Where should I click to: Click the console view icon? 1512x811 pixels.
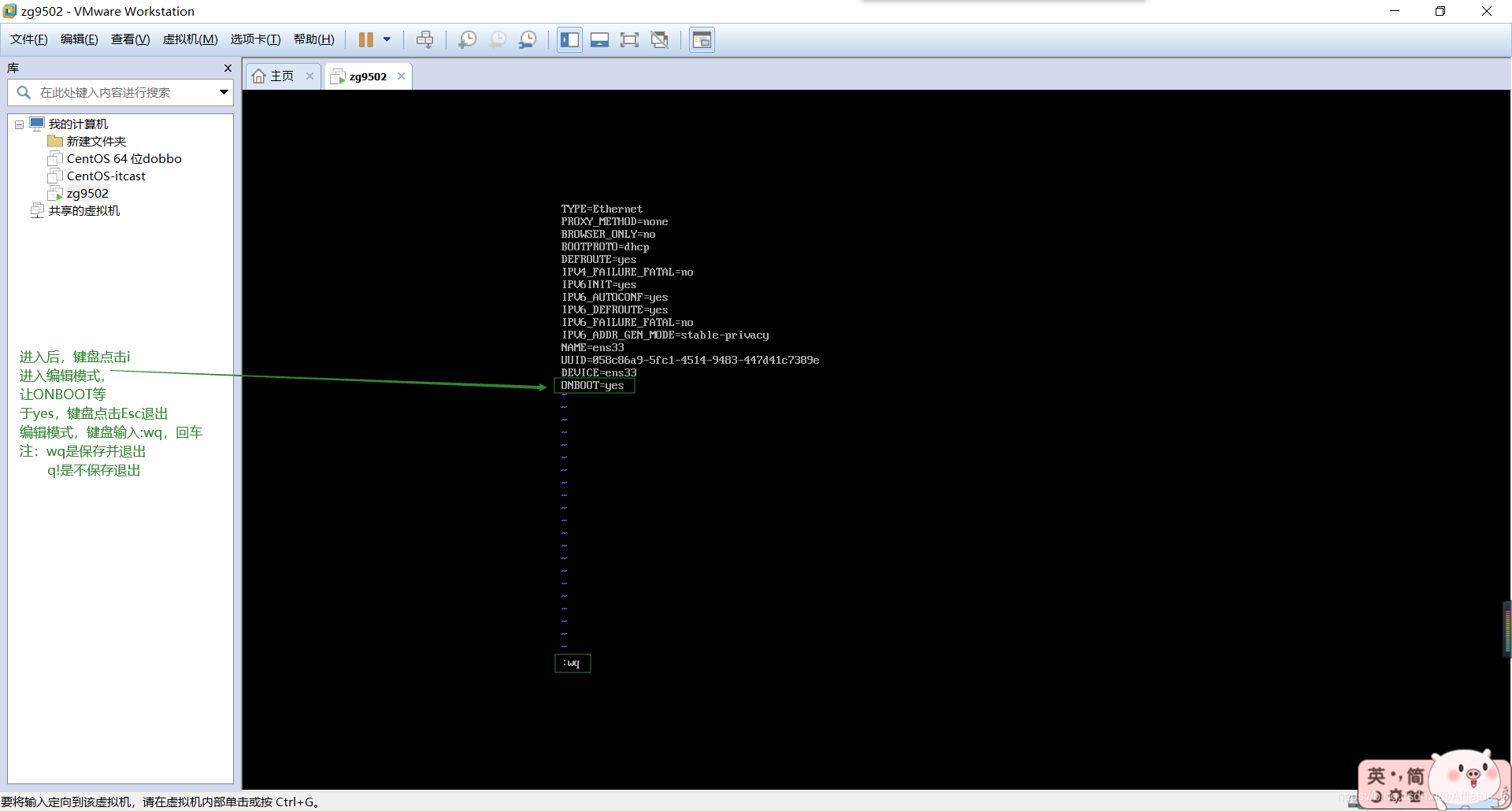coord(702,39)
